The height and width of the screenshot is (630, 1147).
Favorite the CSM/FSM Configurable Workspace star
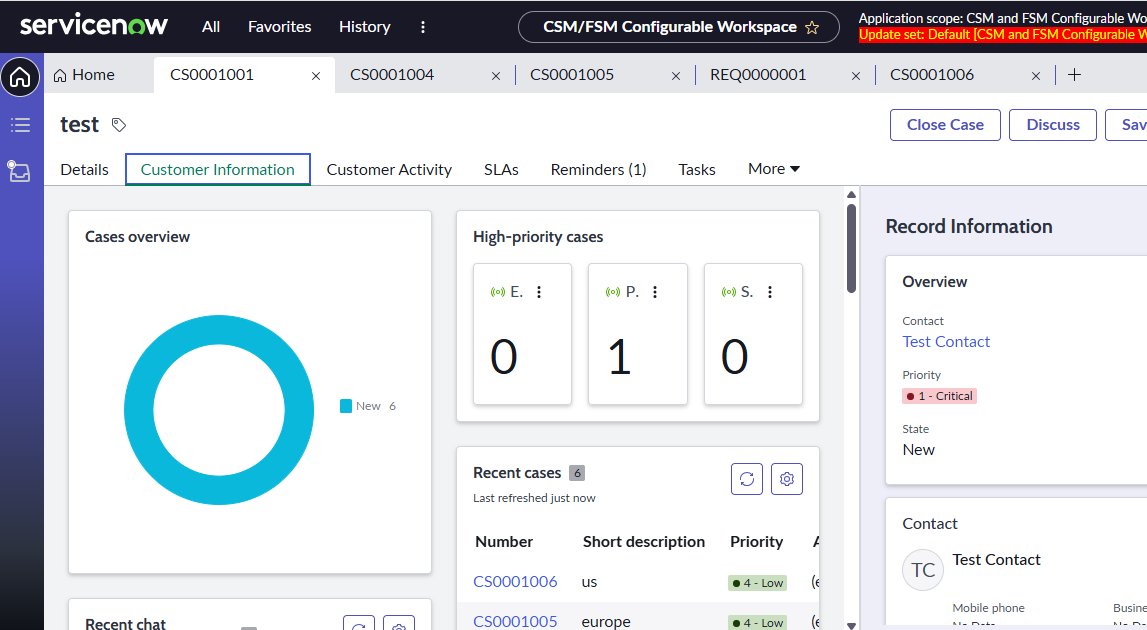pos(812,27)
